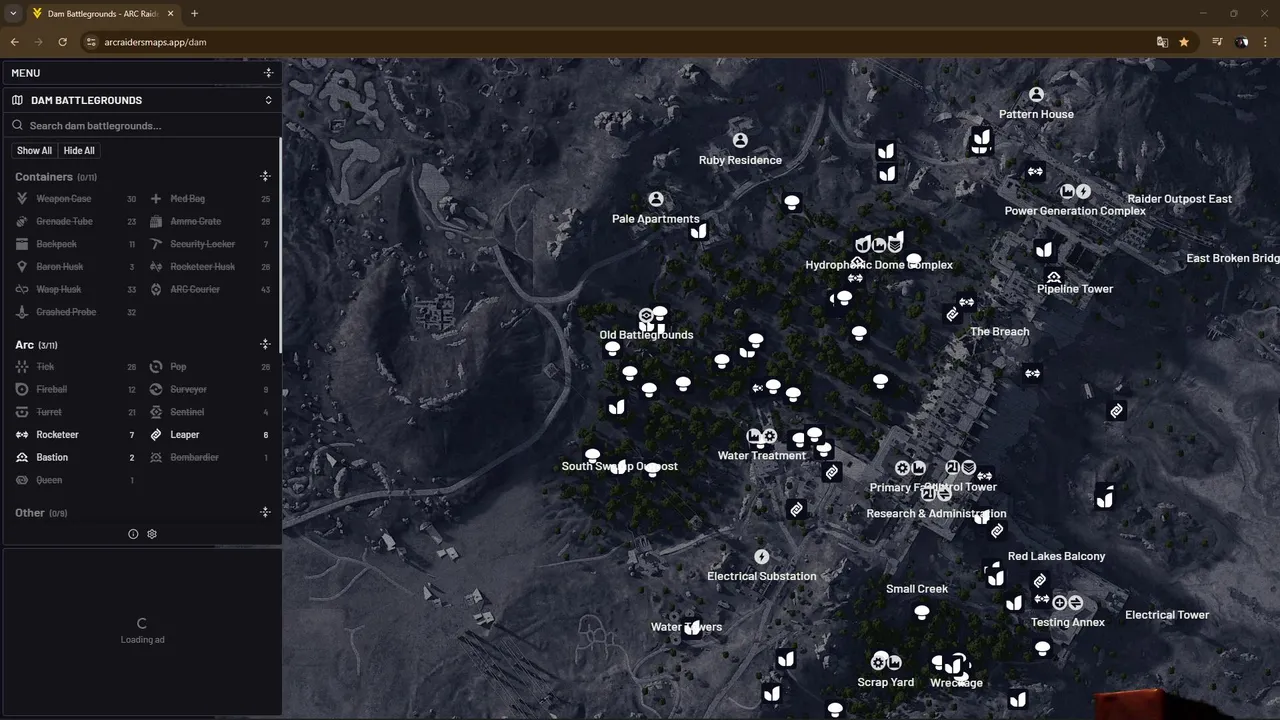Open the browser tab search dropdown
The image size is (1280, 720).
coord(13,14)
